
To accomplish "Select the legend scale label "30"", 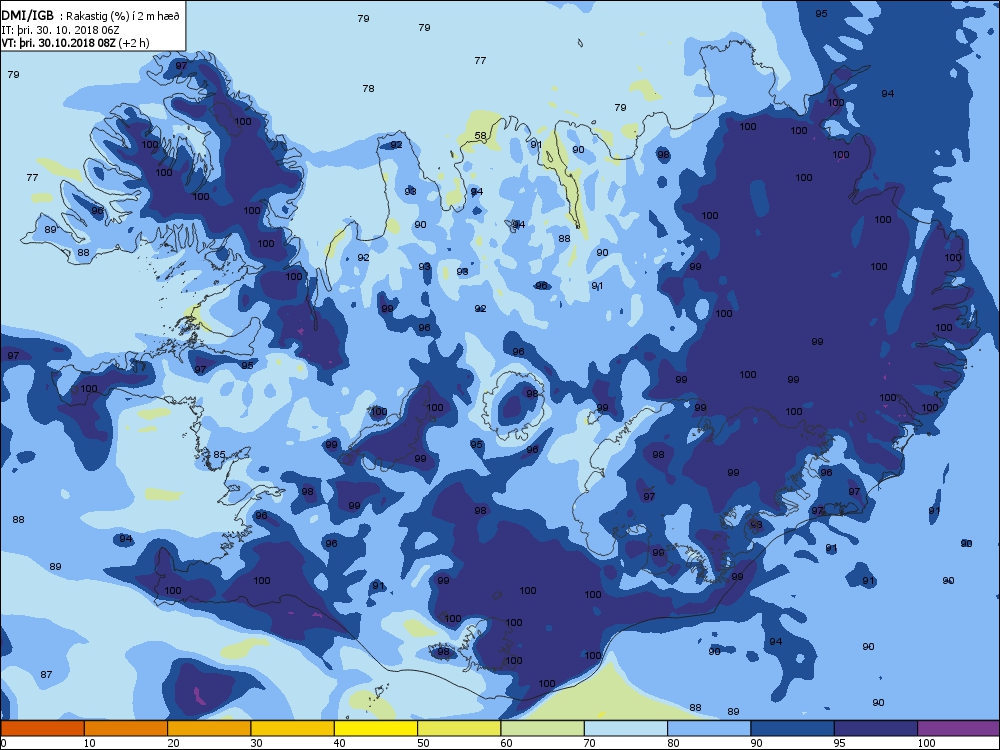I will point(256,742).
